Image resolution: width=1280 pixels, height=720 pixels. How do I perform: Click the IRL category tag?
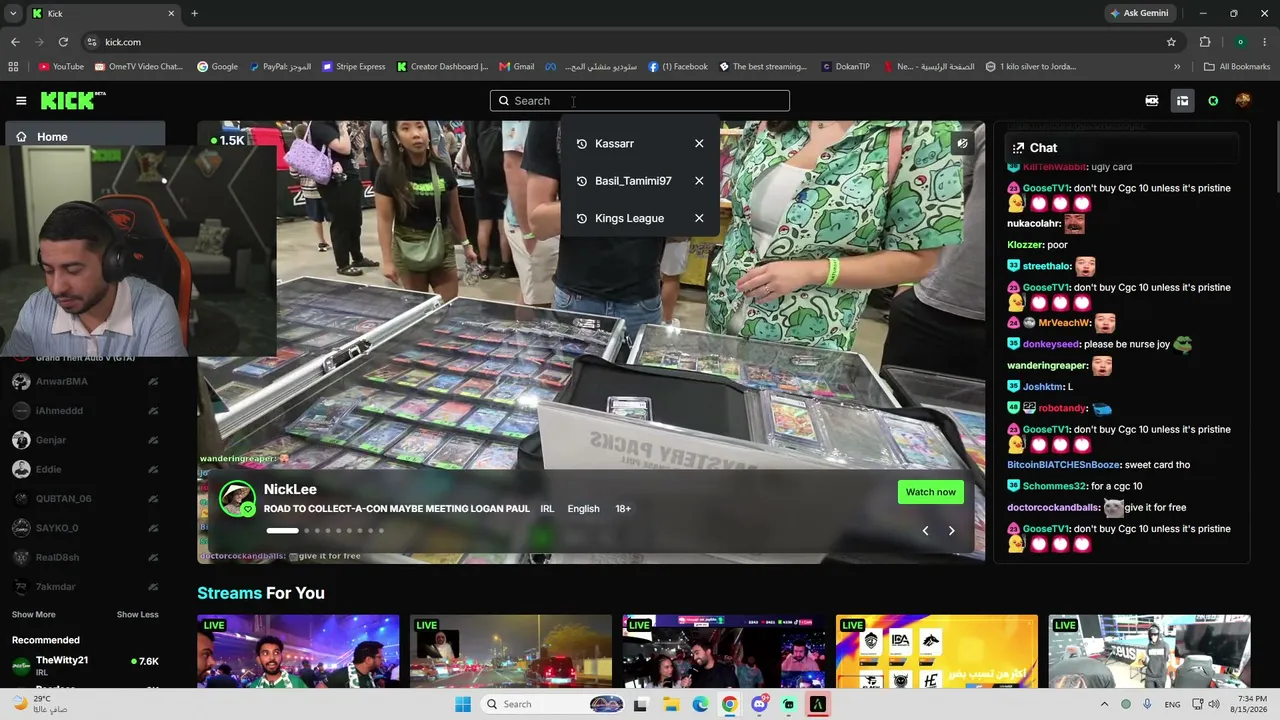547,509
